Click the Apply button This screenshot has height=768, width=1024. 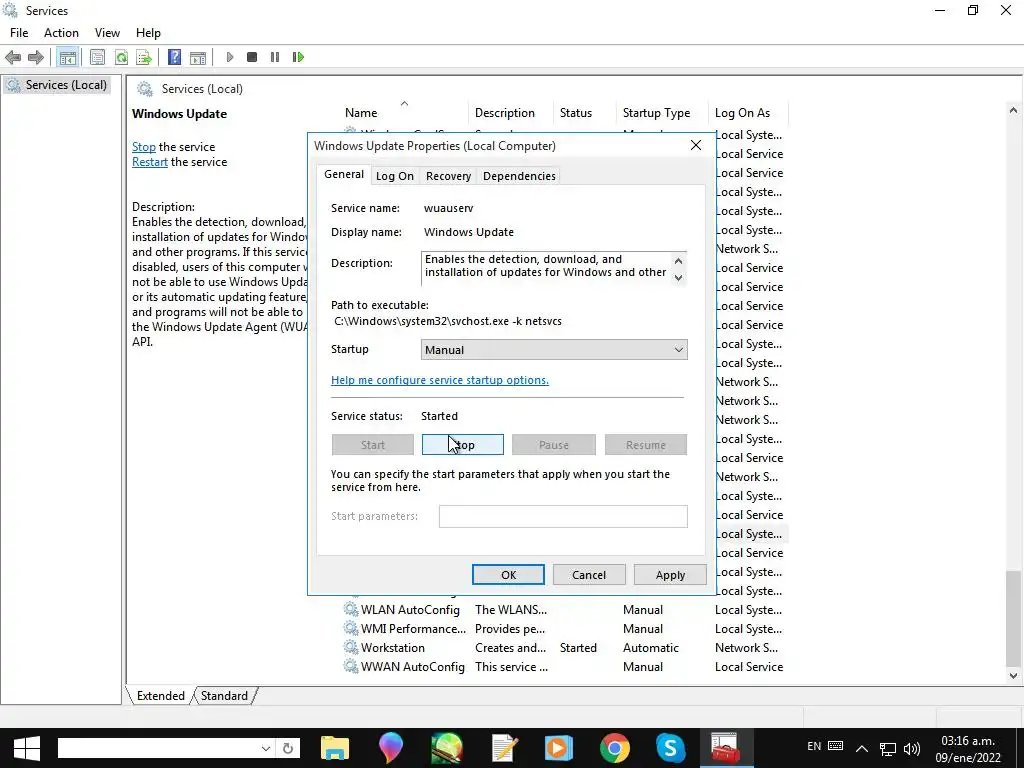(x=670, y=575)
